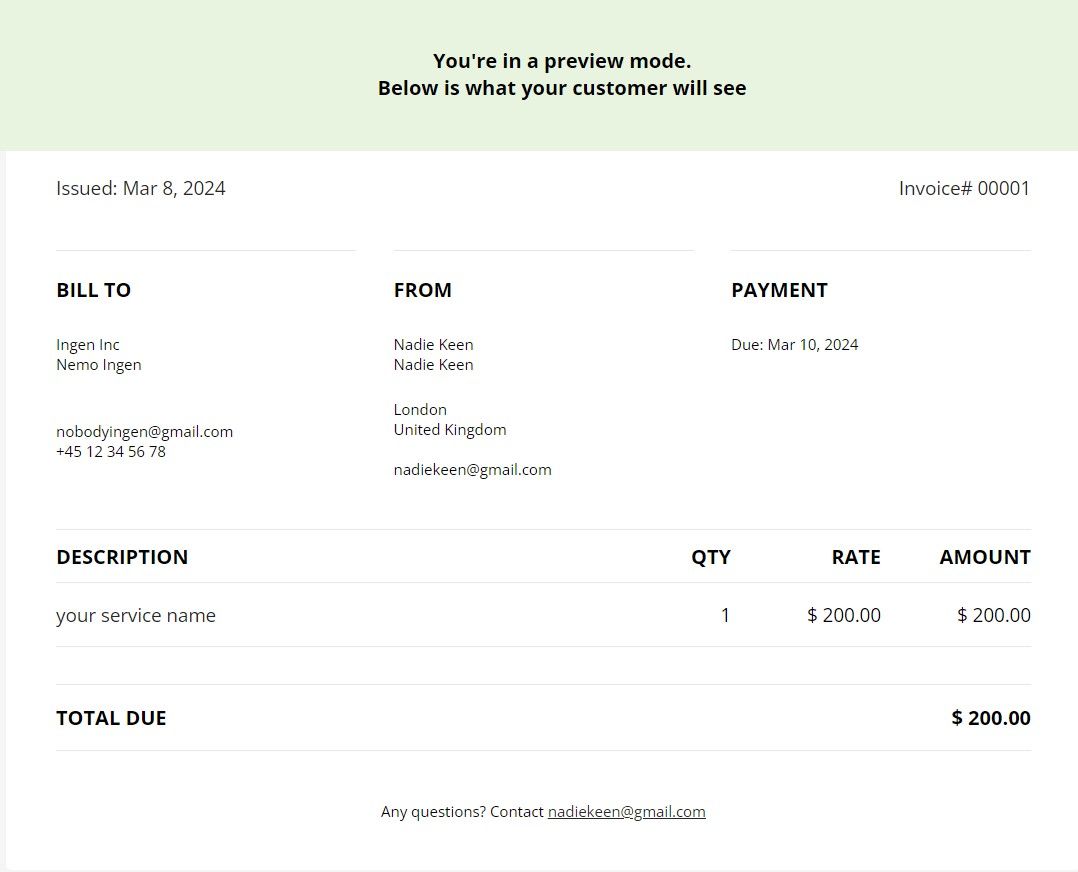Select the 'Nemo Ingen' contact name
This screenshot has height=872, width=1078.
click(x=99, y=364)
